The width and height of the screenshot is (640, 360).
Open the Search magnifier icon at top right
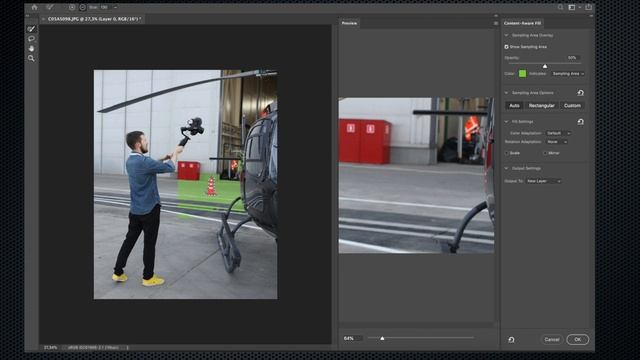pyautogui.click(x=560, y=7)
